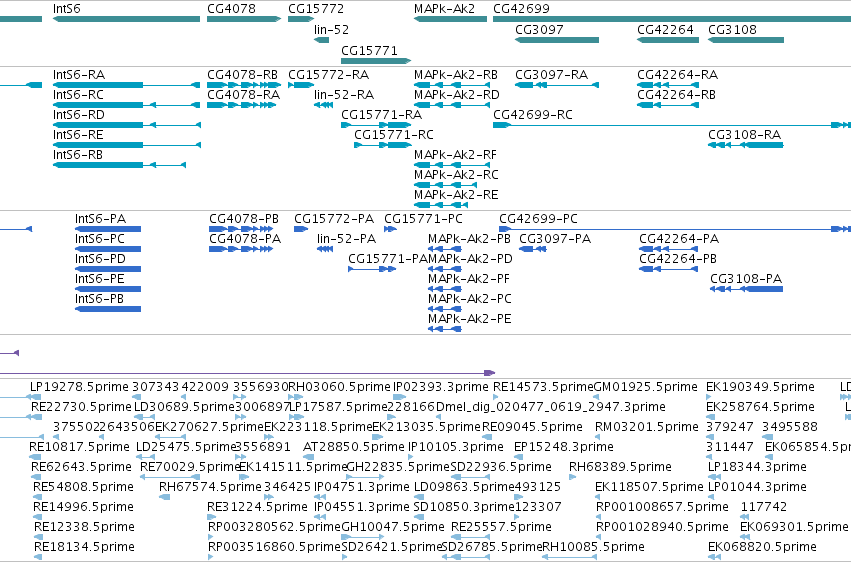Select the RE14996.5prime EST label

(84, 508)
